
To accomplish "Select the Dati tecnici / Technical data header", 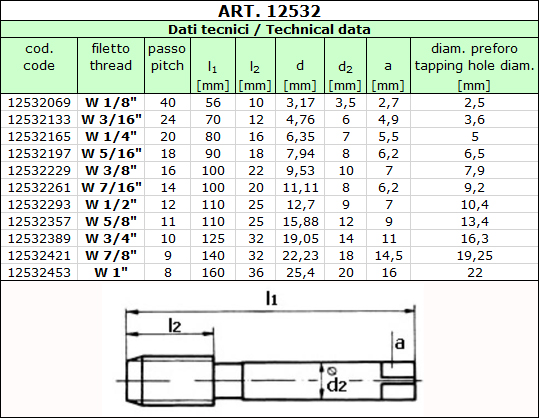I will [269, 29].
